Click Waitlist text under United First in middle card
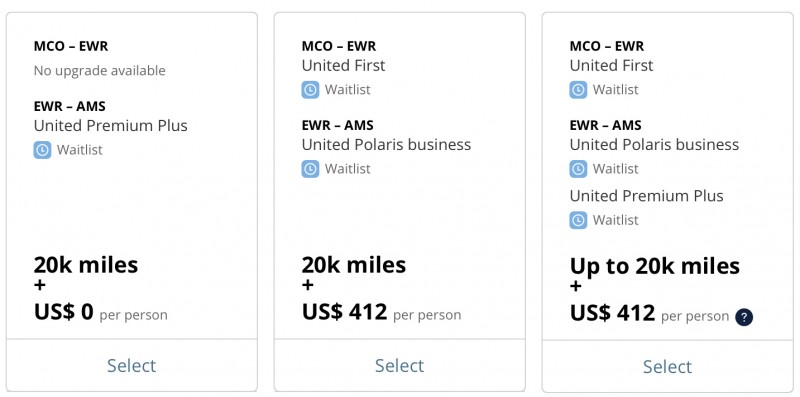The height and width of the screenshot is (397, 800). point(347,90)
